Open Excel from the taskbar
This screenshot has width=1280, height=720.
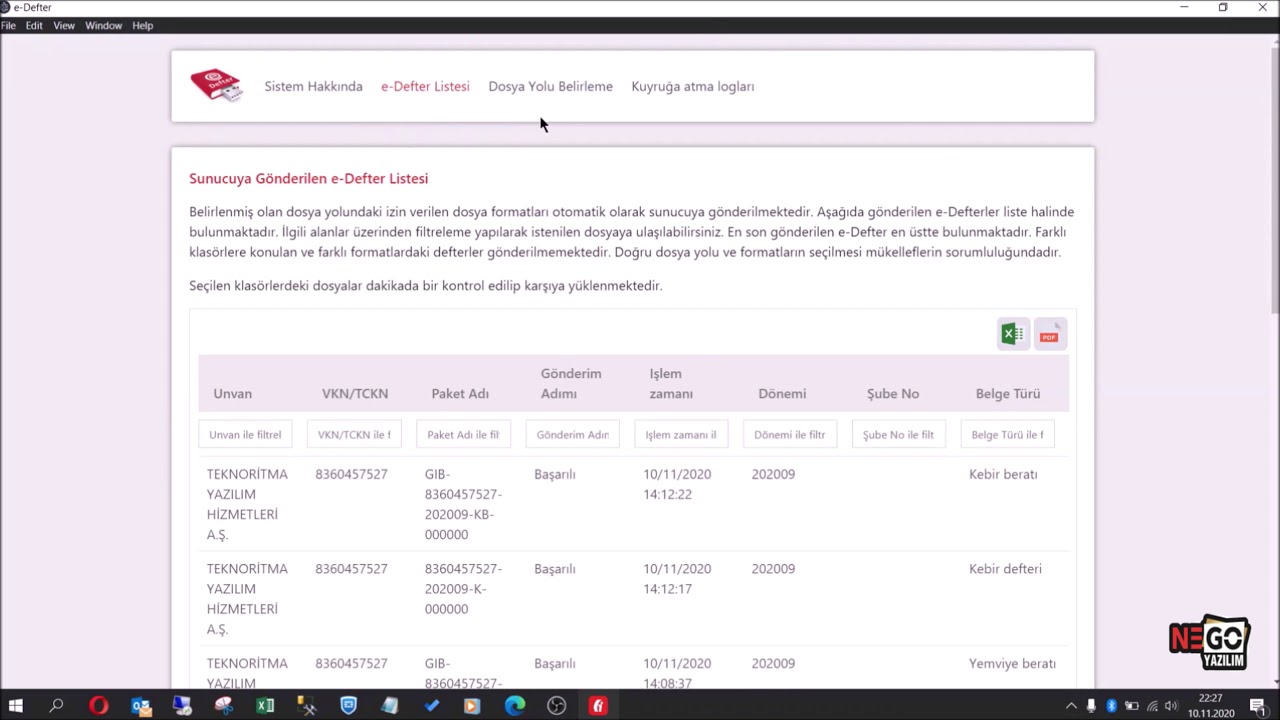tap(265, 706)
